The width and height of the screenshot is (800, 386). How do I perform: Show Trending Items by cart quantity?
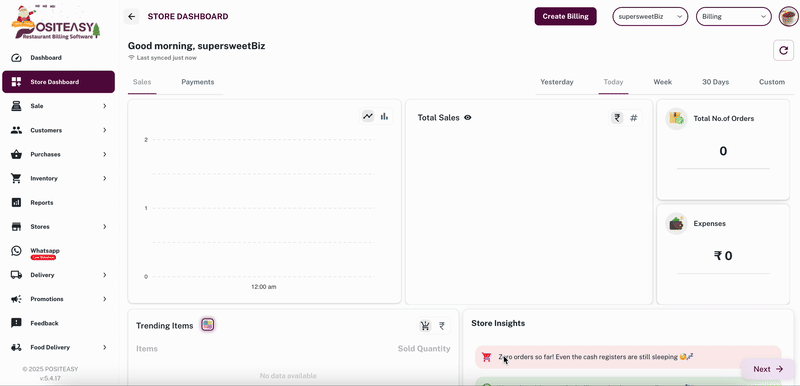click(x=425, y=325)
